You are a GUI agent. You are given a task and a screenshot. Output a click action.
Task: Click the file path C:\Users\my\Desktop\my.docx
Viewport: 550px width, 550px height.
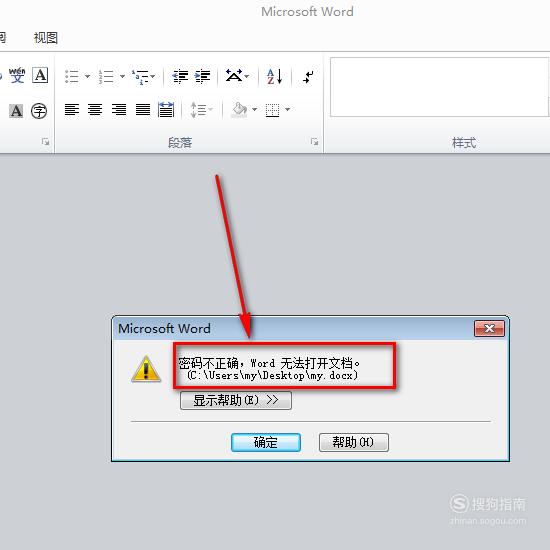272,375
